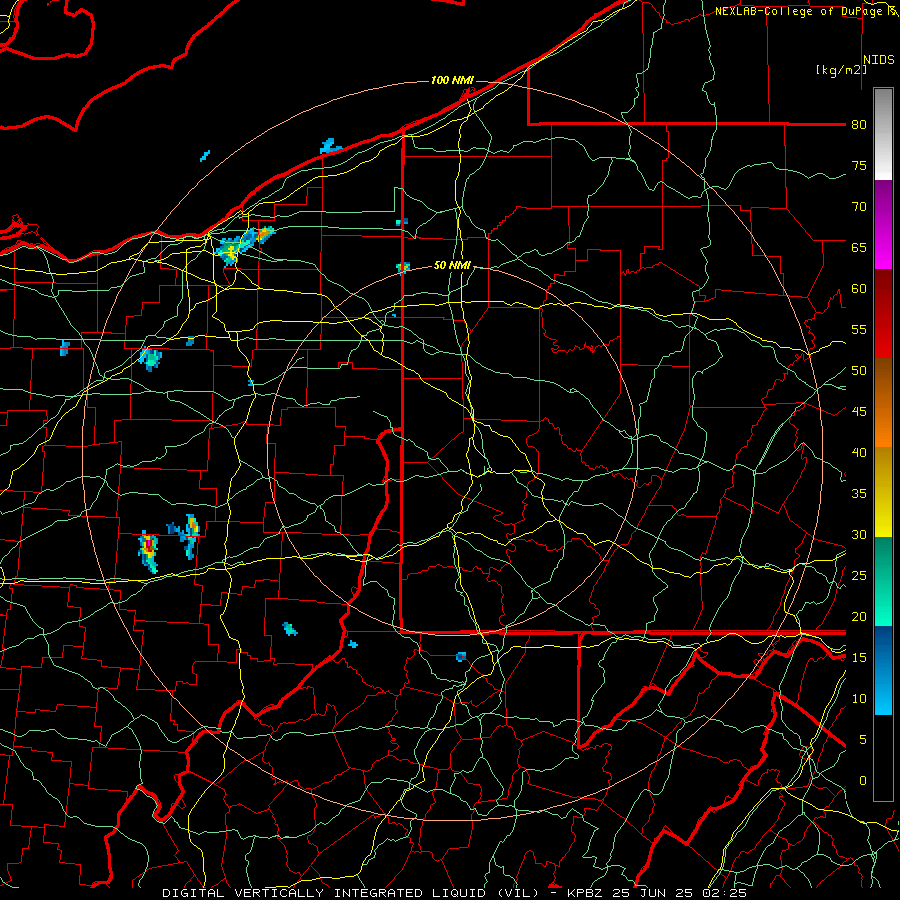This screenshot has width=900, height=900.
Task: Click the 75 value on the VIL scale
Action: [859, 165]
